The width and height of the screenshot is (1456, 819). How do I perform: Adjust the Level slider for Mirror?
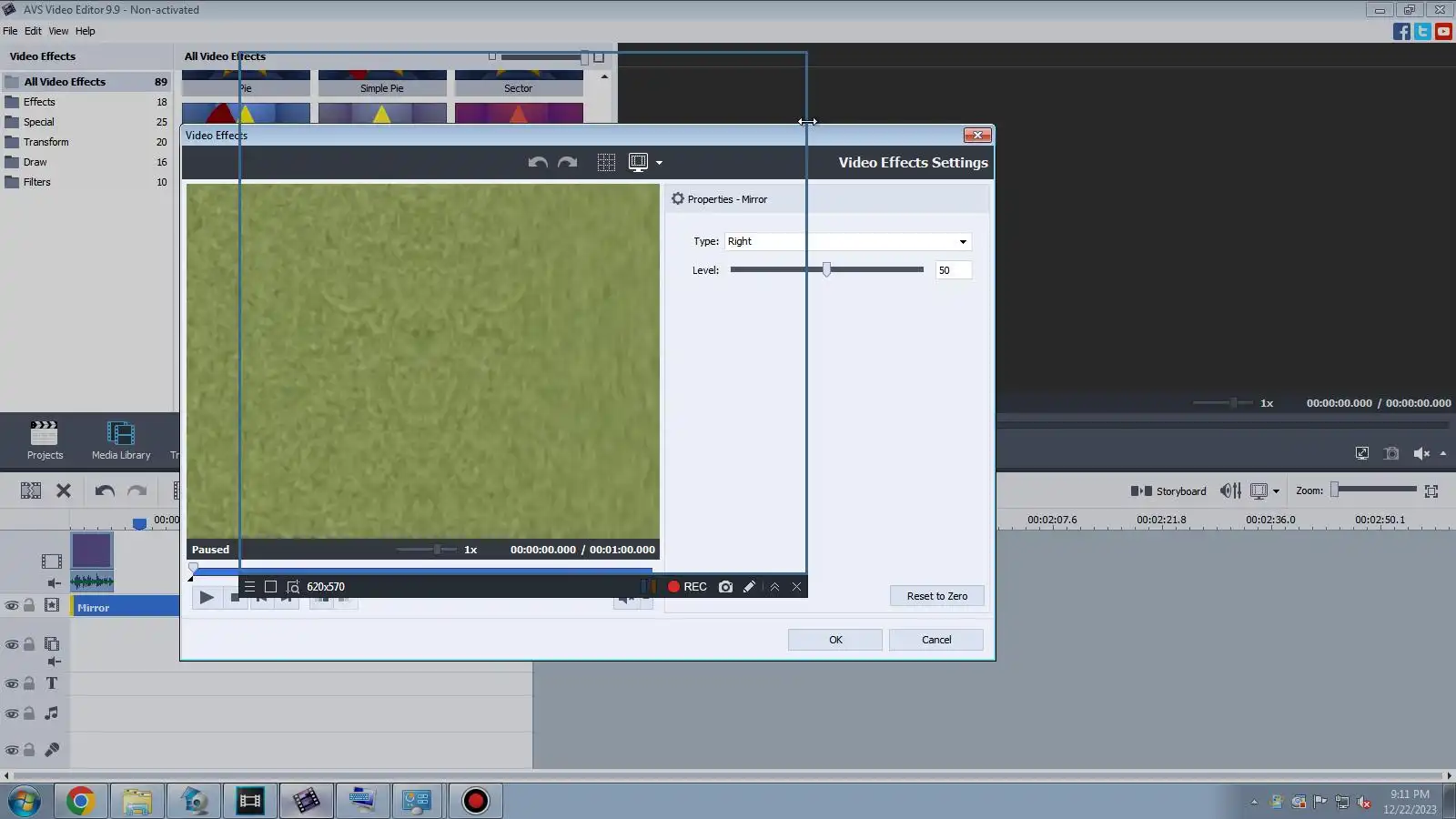pyautogui.click(x=826, y=269)
